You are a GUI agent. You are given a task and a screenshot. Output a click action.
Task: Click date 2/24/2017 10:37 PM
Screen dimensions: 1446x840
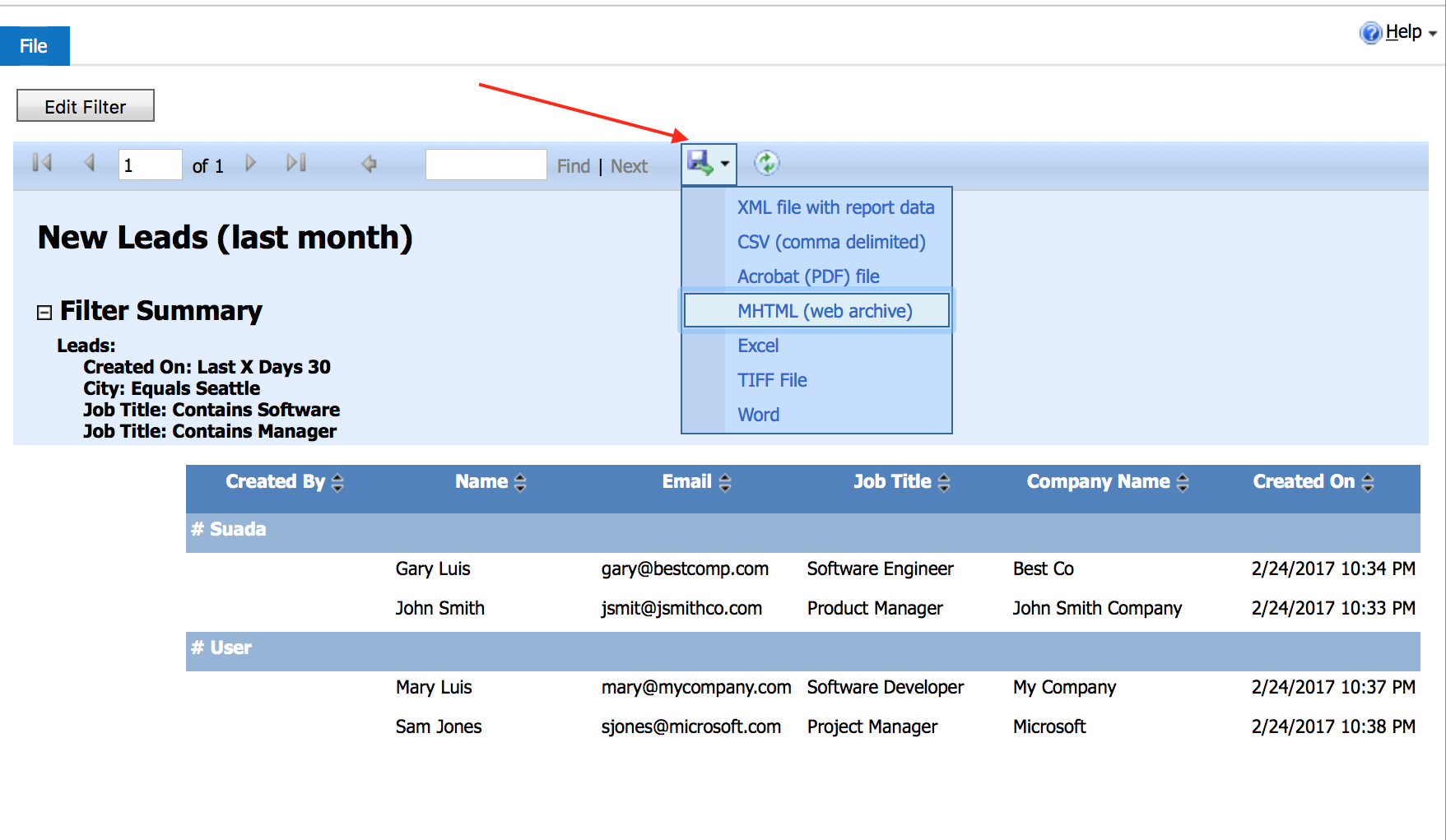[1333, 687]
